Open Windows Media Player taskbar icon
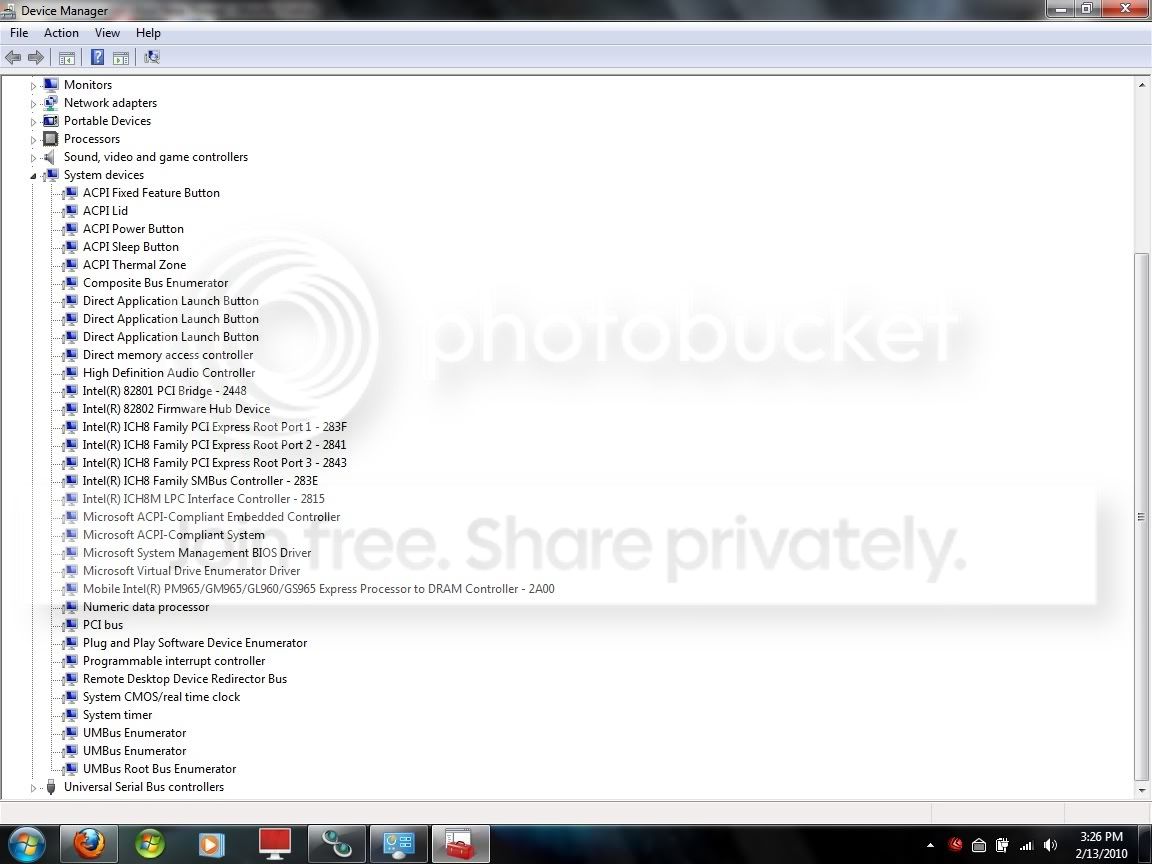The width and height of the screenshot is (1152, 864). click(212, 843)
